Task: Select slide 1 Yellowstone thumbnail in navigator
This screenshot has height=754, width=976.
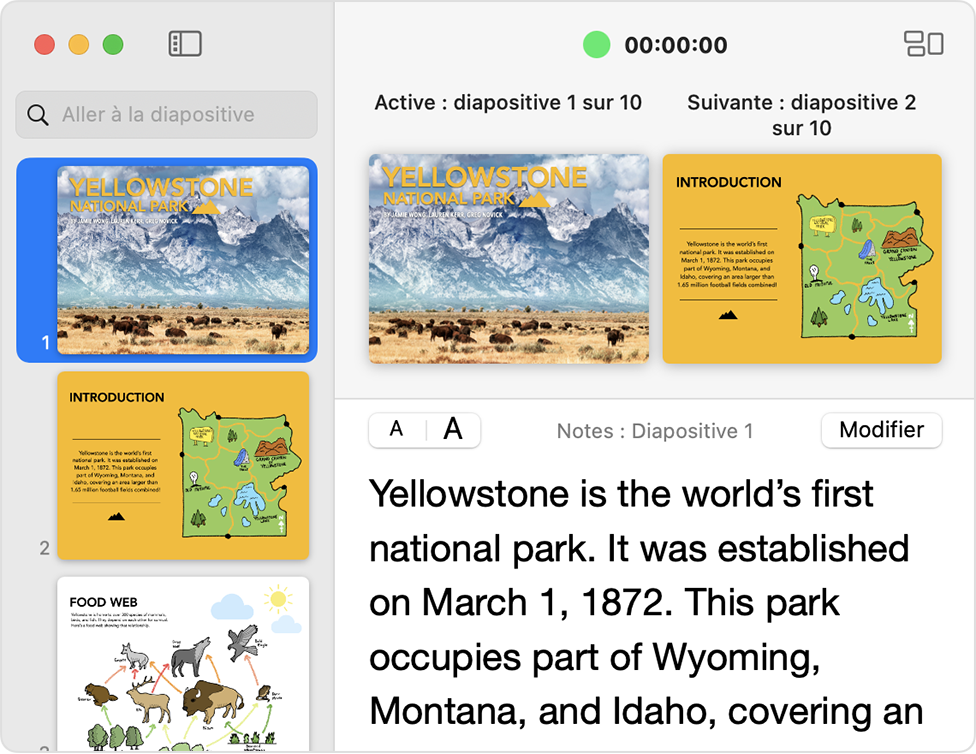Action: (x=183, y=260)
